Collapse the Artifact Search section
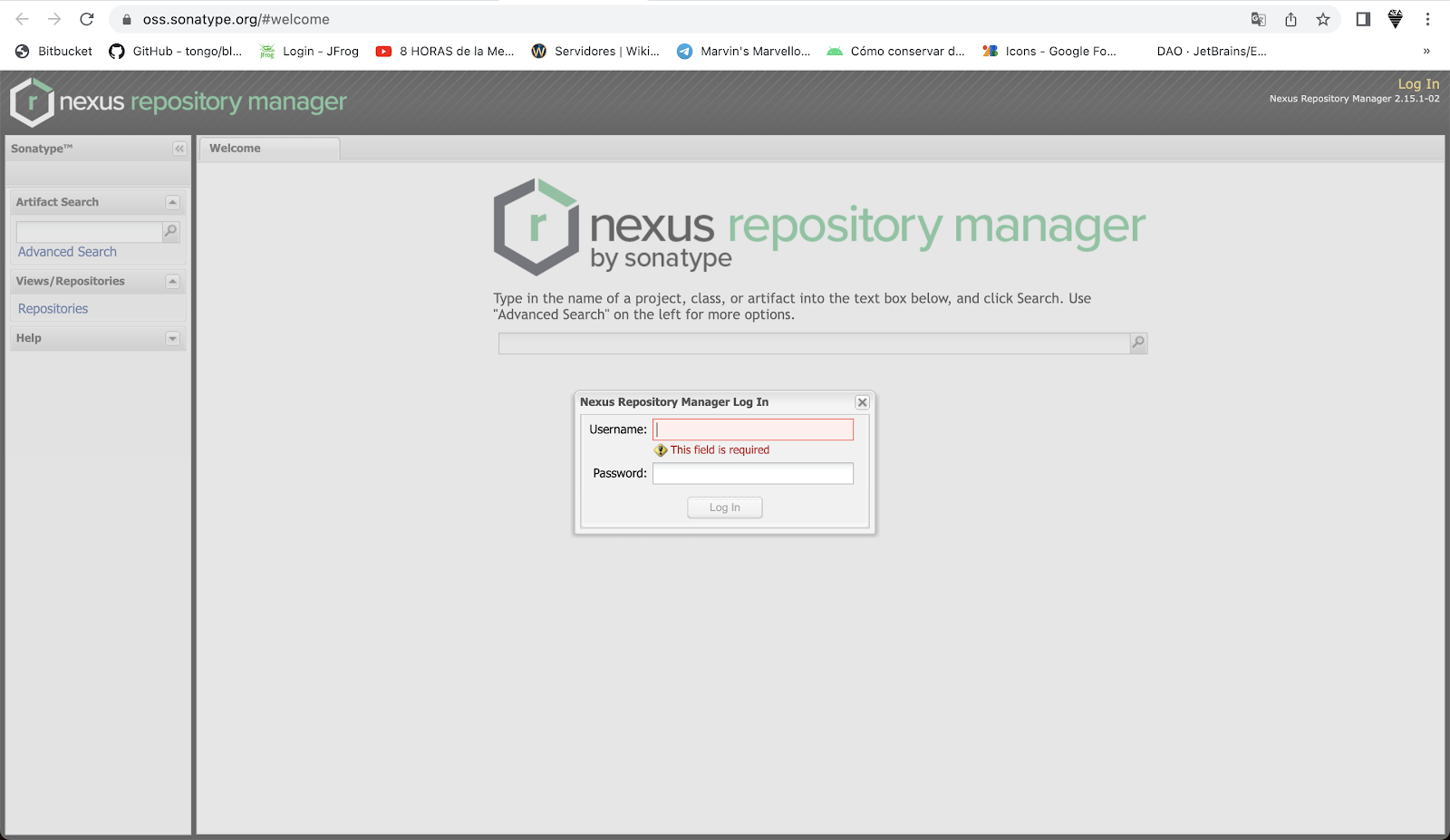Image resolution: width=1450 pixels, height=840 pixels. (172, 202)
